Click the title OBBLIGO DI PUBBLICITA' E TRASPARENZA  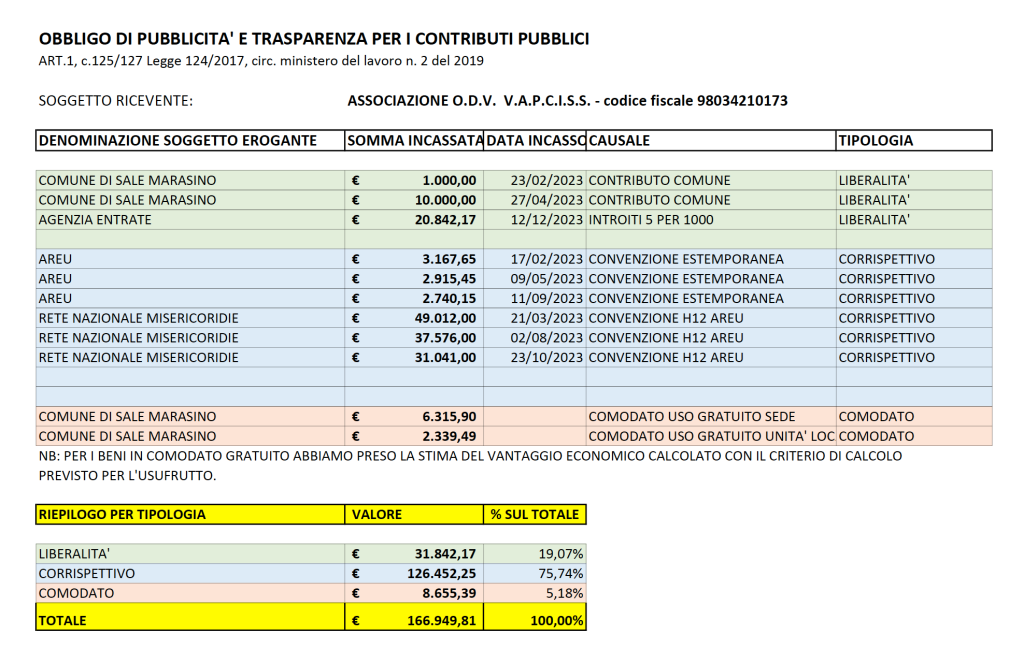tap(313, 39)
